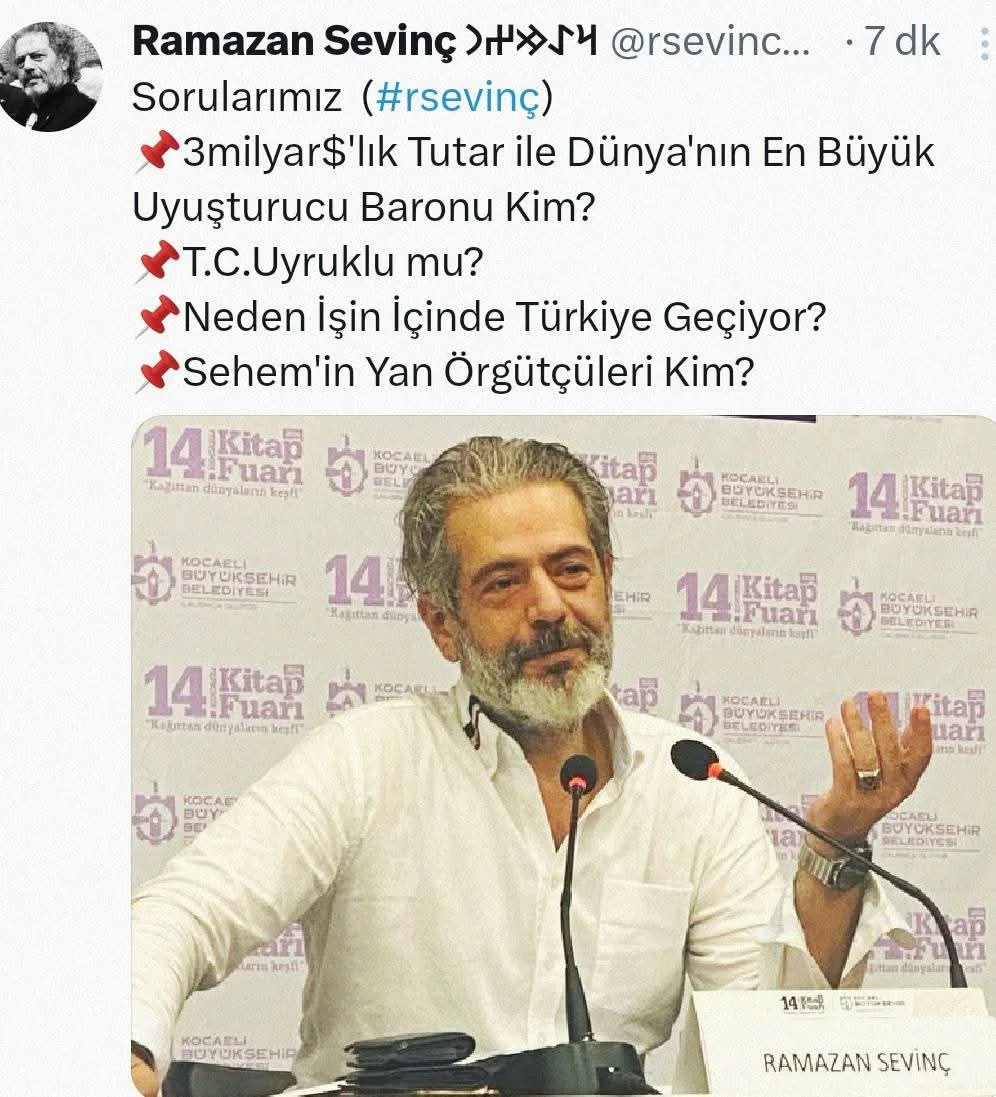Open the tweet's three-dot more options menu
Screen dimensions: 996x1097
[986, 41]
